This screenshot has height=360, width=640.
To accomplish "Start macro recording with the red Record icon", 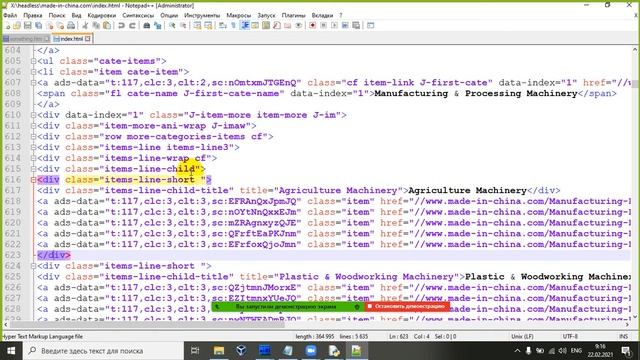I will coord(312,25).
